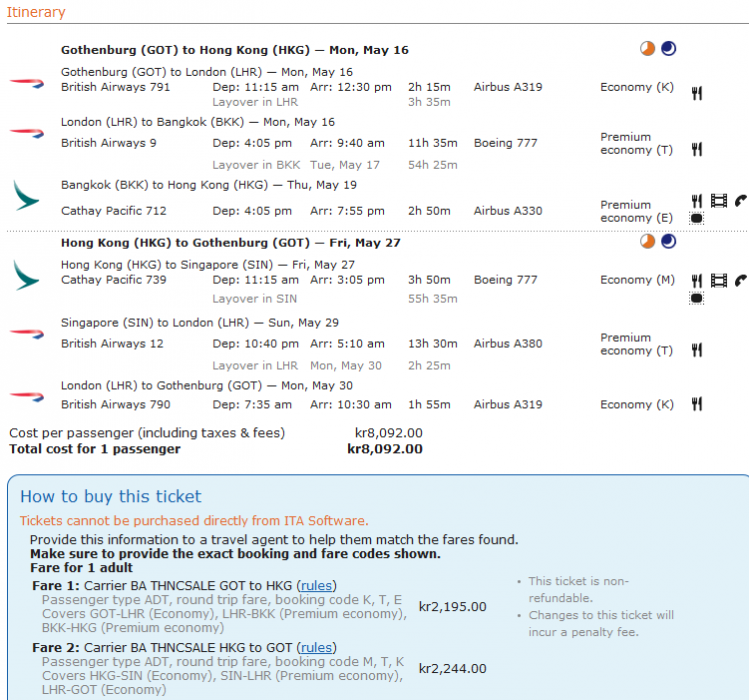The width and height of the screenshot is (749, 700).
Task: Click the Itinerary section heading
Action: coord(37,13)
